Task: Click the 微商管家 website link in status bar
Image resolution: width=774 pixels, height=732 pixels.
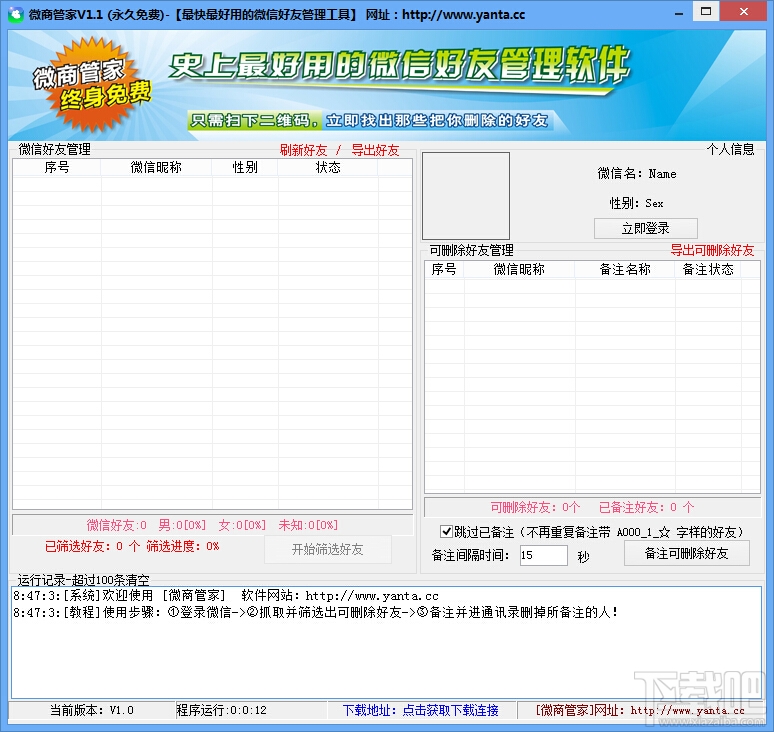Action: pos(640,710)
